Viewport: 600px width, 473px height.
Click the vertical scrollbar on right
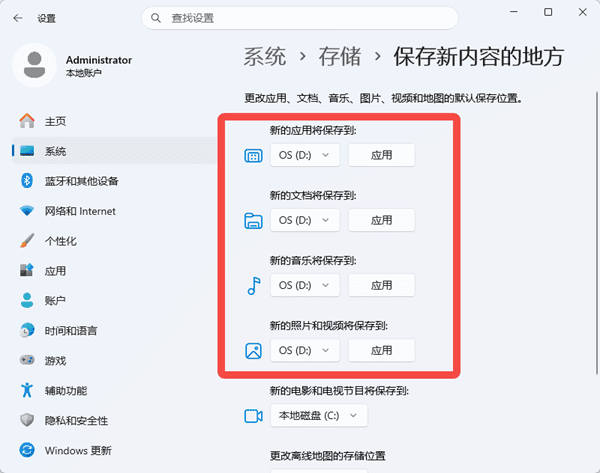[597, 233]
